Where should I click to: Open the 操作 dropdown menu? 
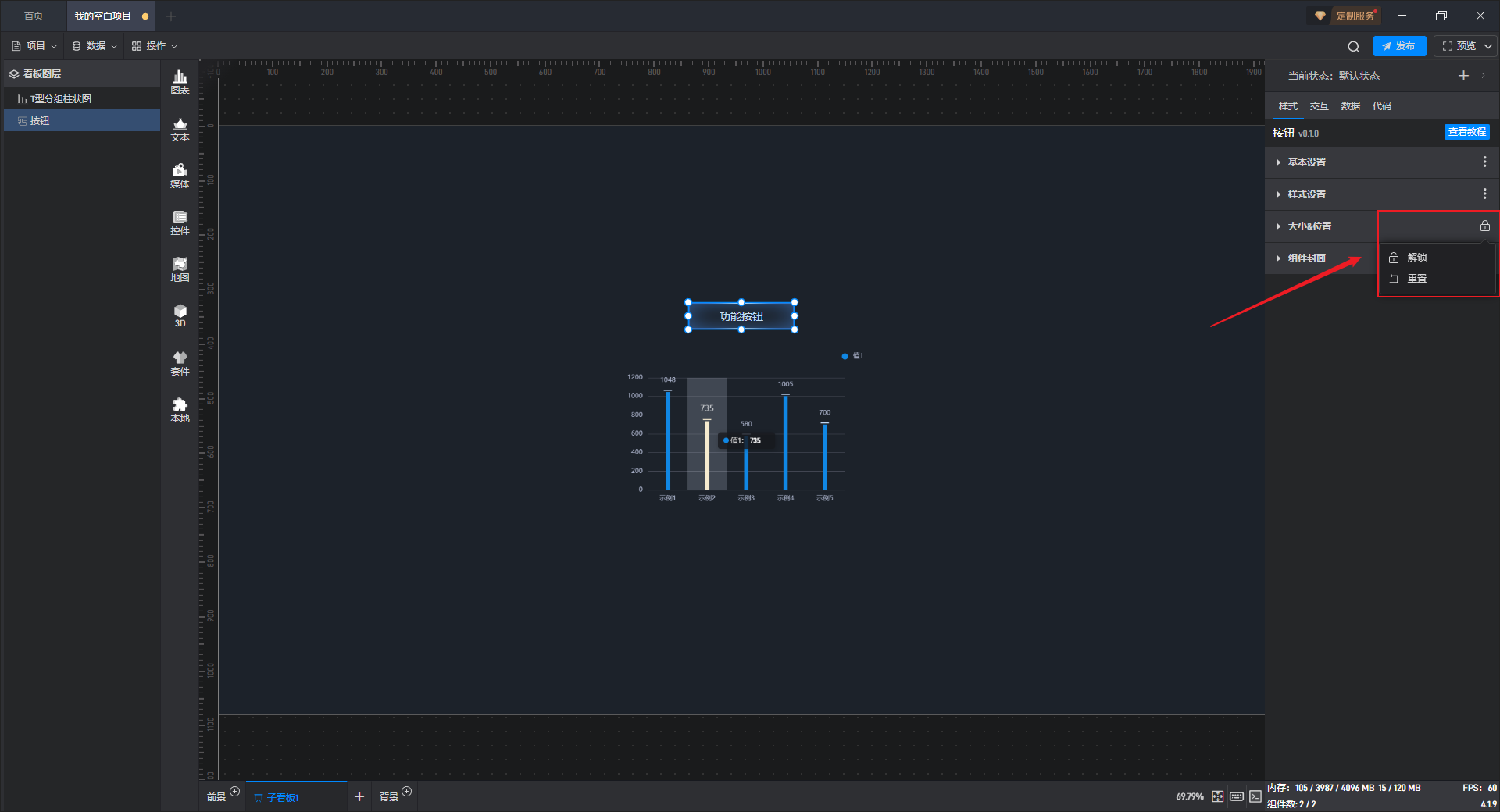click(x=155, y=46)
